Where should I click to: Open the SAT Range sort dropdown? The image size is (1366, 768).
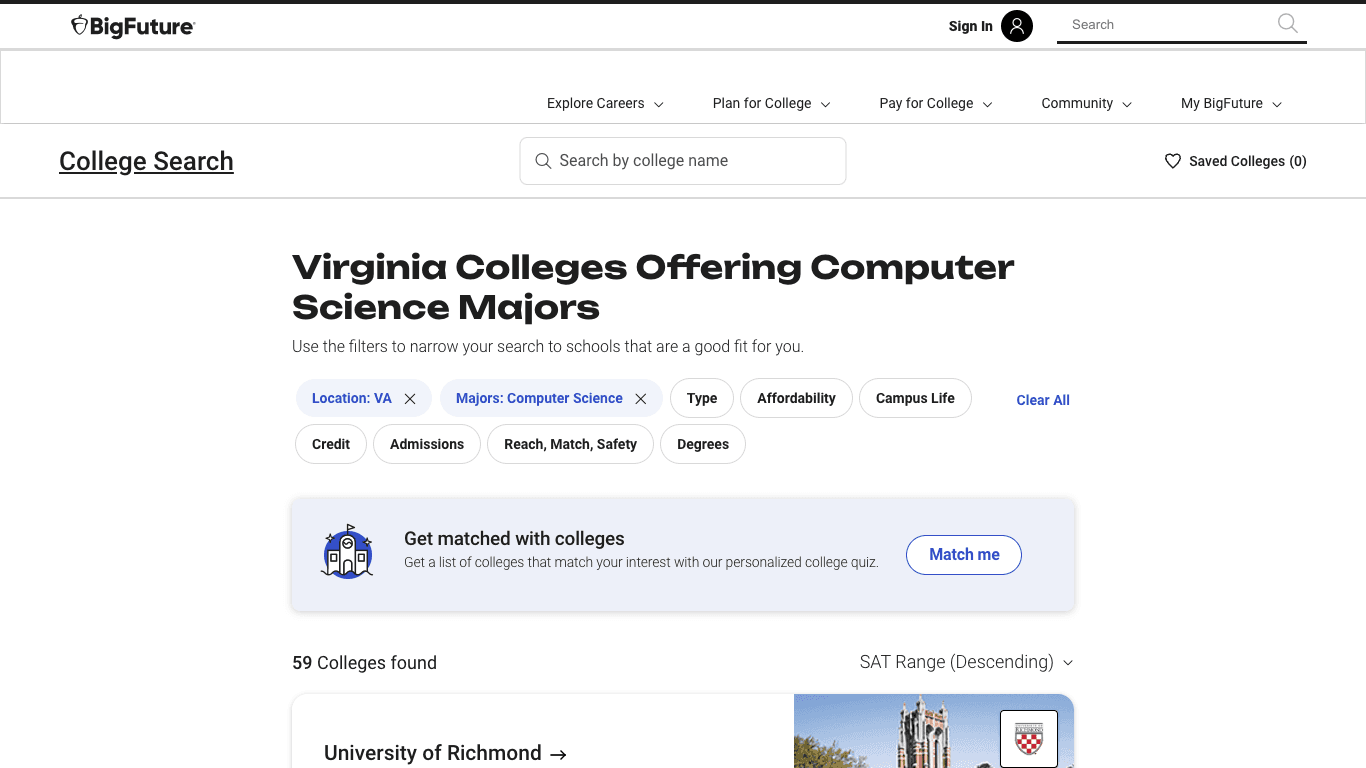tap(966, 662)
